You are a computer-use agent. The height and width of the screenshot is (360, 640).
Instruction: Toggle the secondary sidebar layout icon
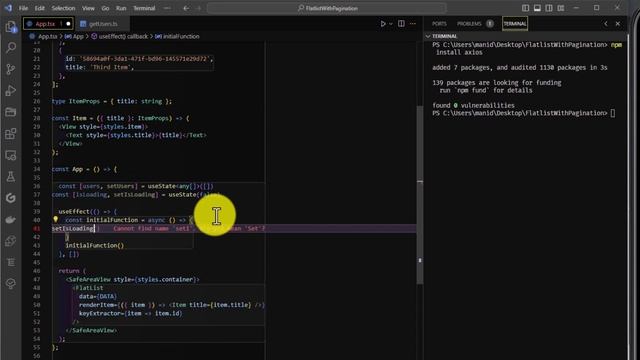[x=549, y=8]
